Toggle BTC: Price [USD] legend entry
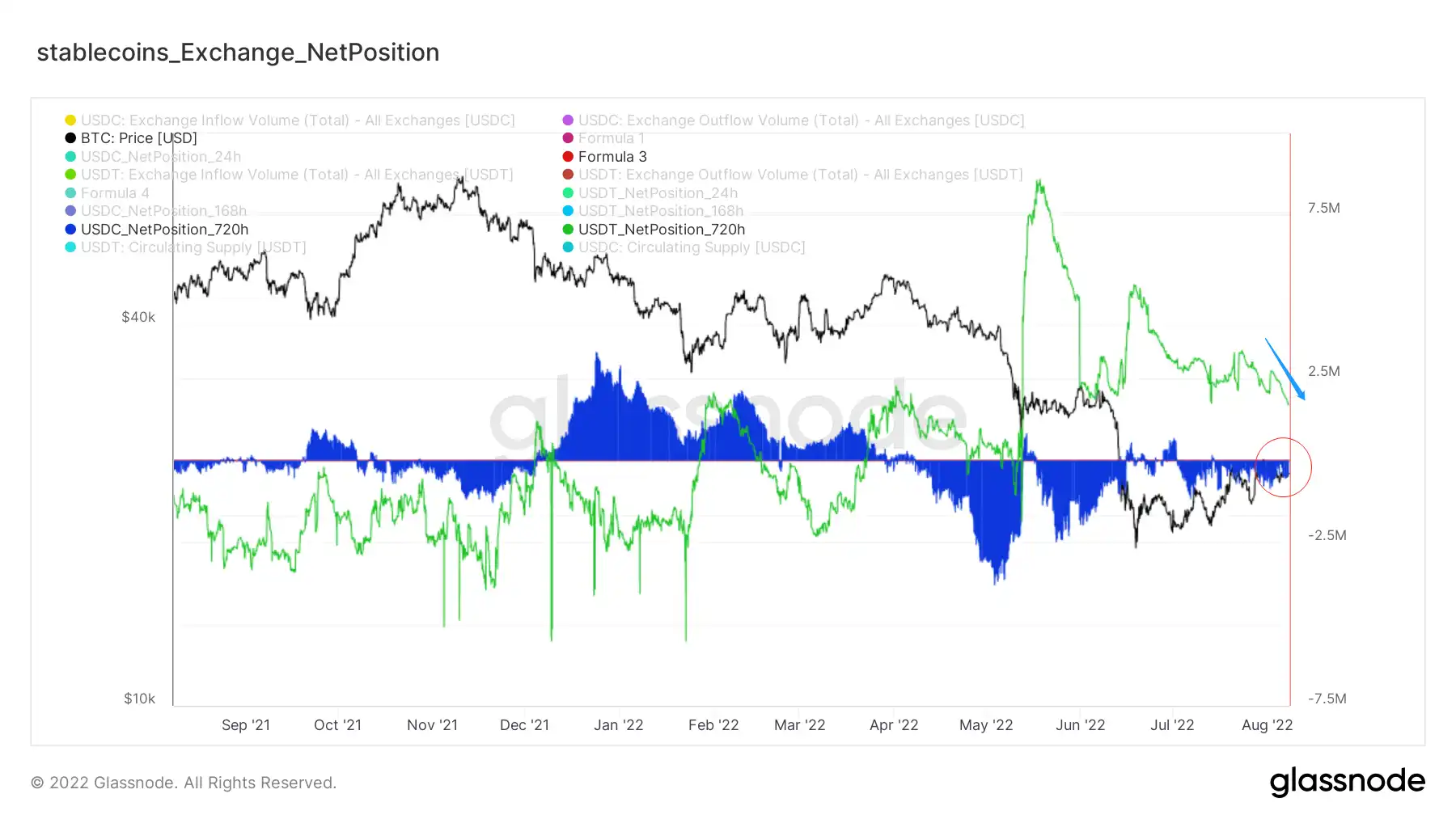 [131, 138]
